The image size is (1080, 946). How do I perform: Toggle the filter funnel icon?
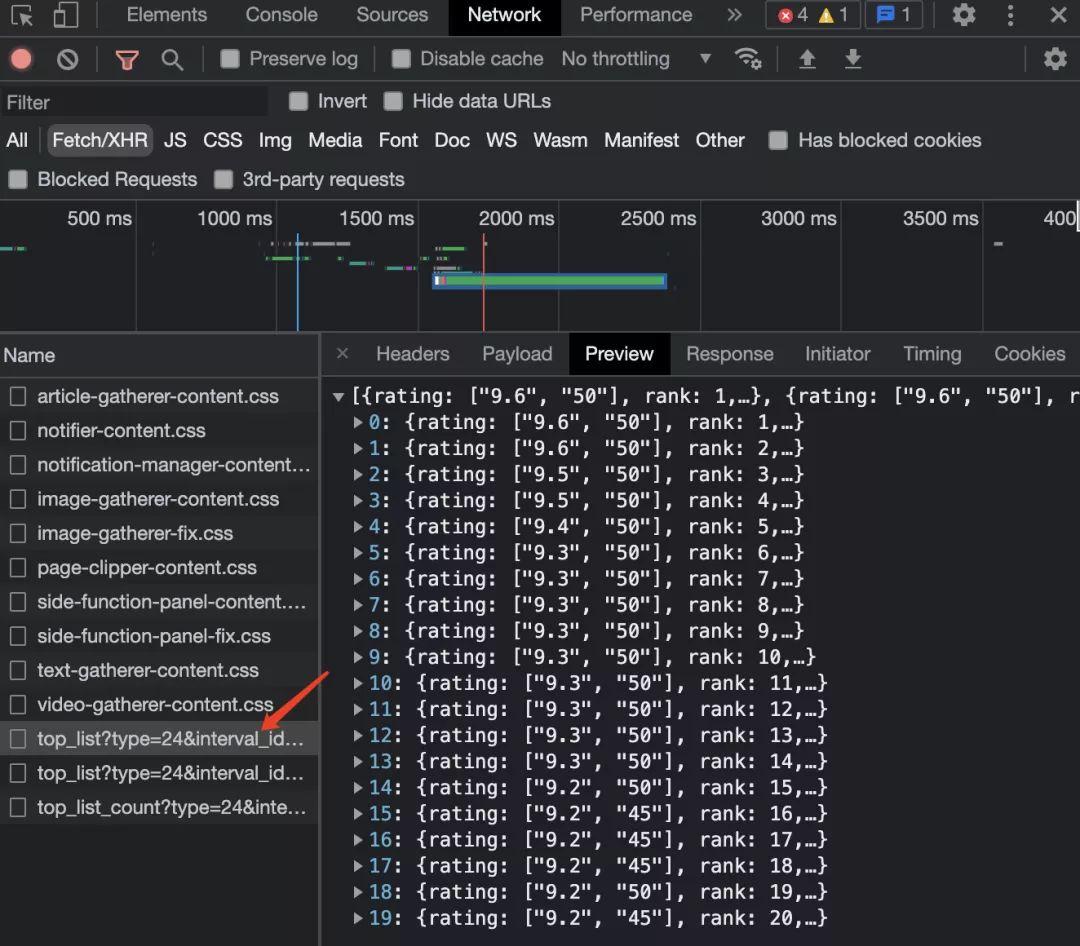tap(127, 60)
